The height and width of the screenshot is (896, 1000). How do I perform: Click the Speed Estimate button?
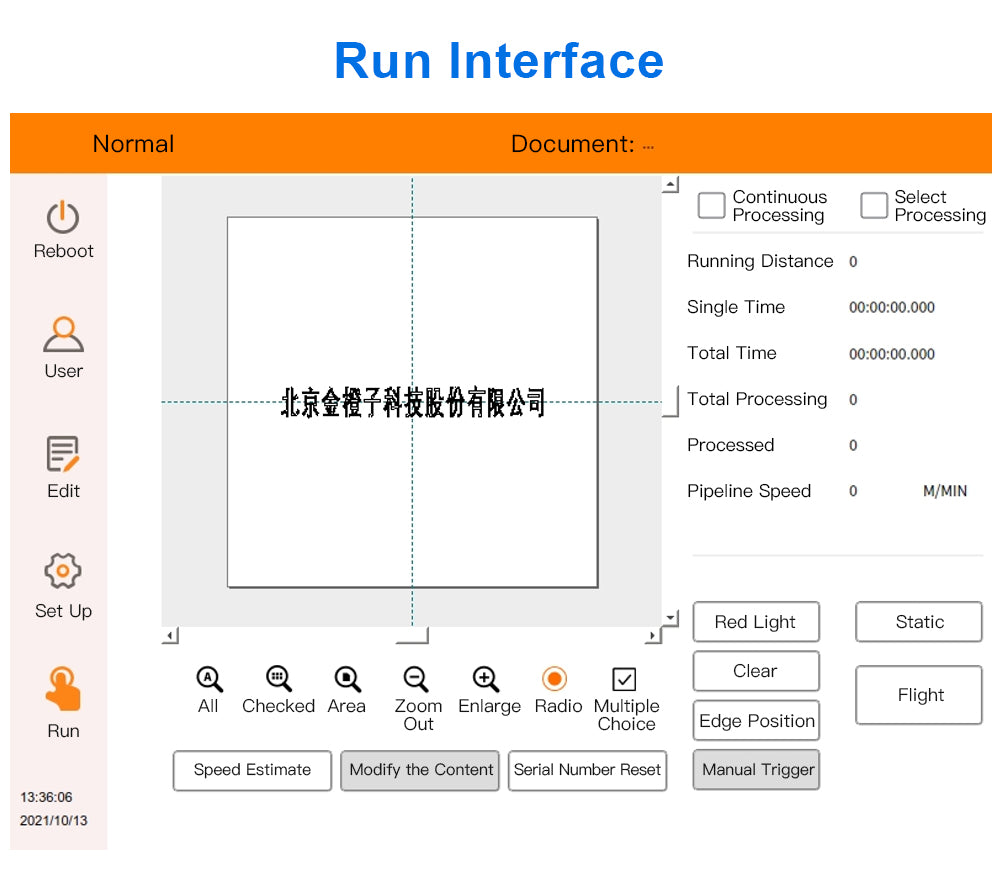click(x=253, y=770)
